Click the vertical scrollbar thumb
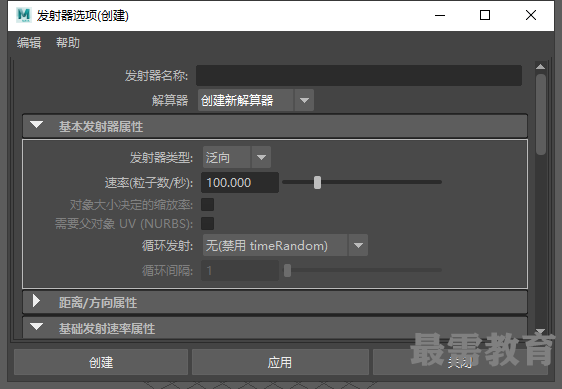 541,115
